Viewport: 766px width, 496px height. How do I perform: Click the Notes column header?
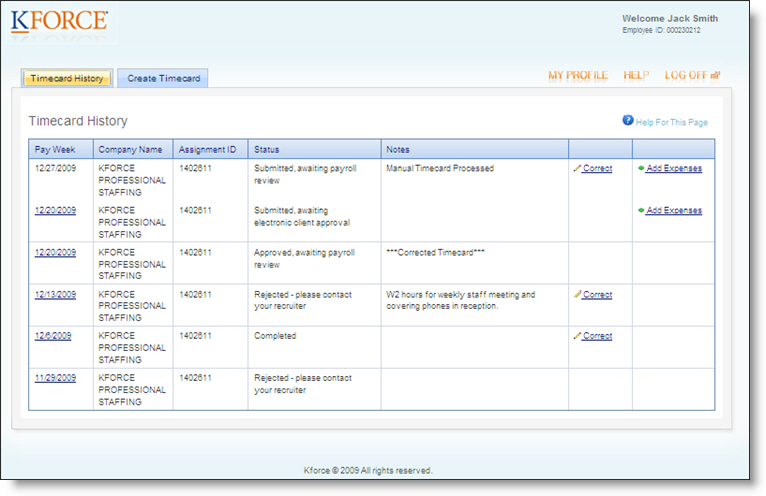pos(475,149)
